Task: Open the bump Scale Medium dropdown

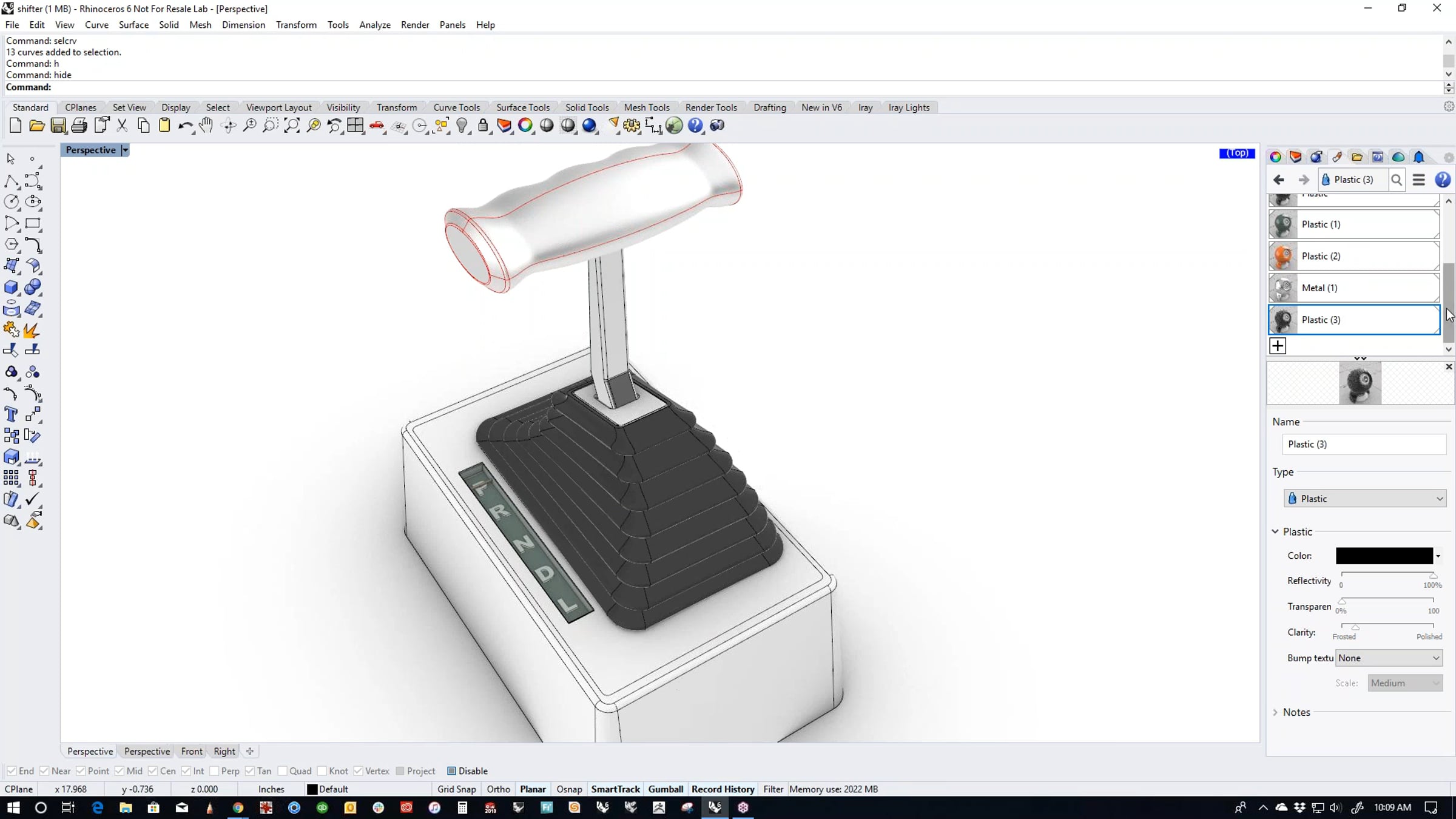Action: pyautogui.click(x=1405, y=683)
